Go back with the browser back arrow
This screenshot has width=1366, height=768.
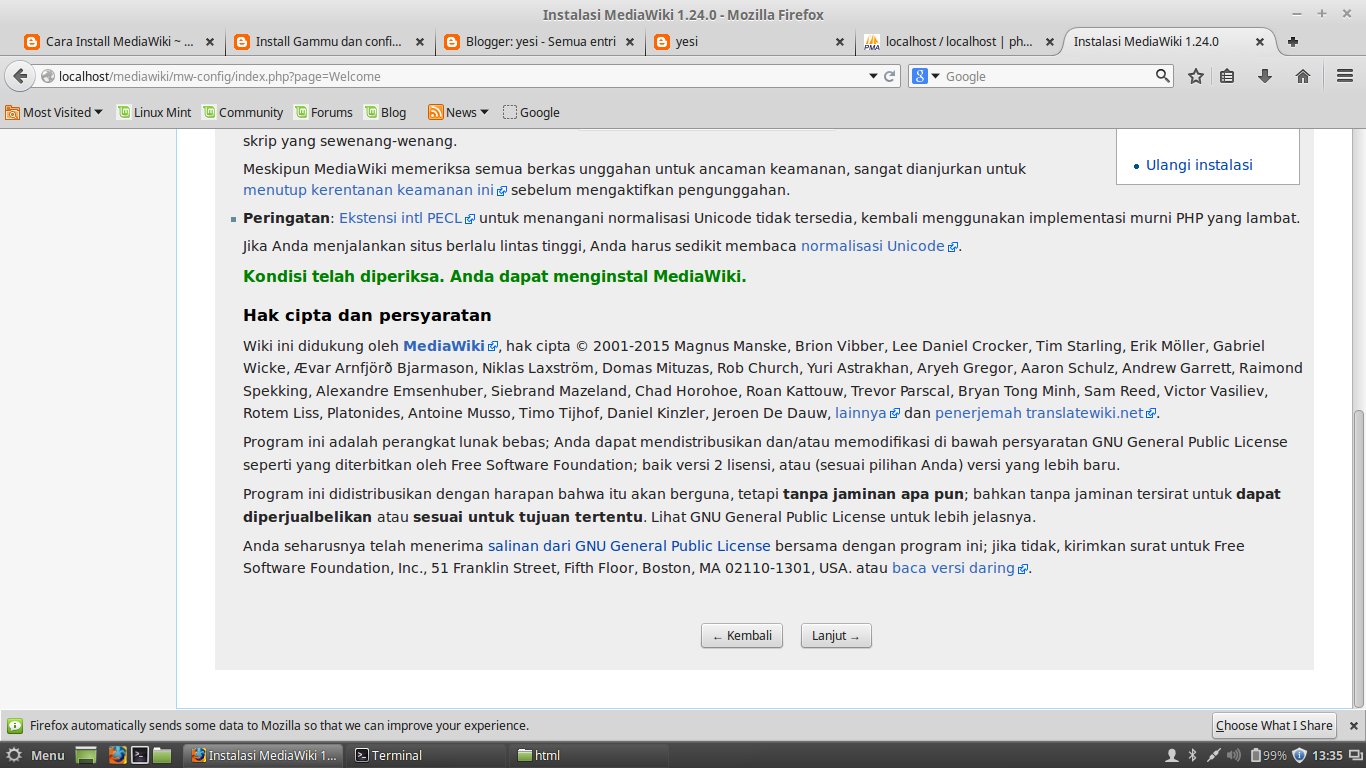click(x=20, y=76)
